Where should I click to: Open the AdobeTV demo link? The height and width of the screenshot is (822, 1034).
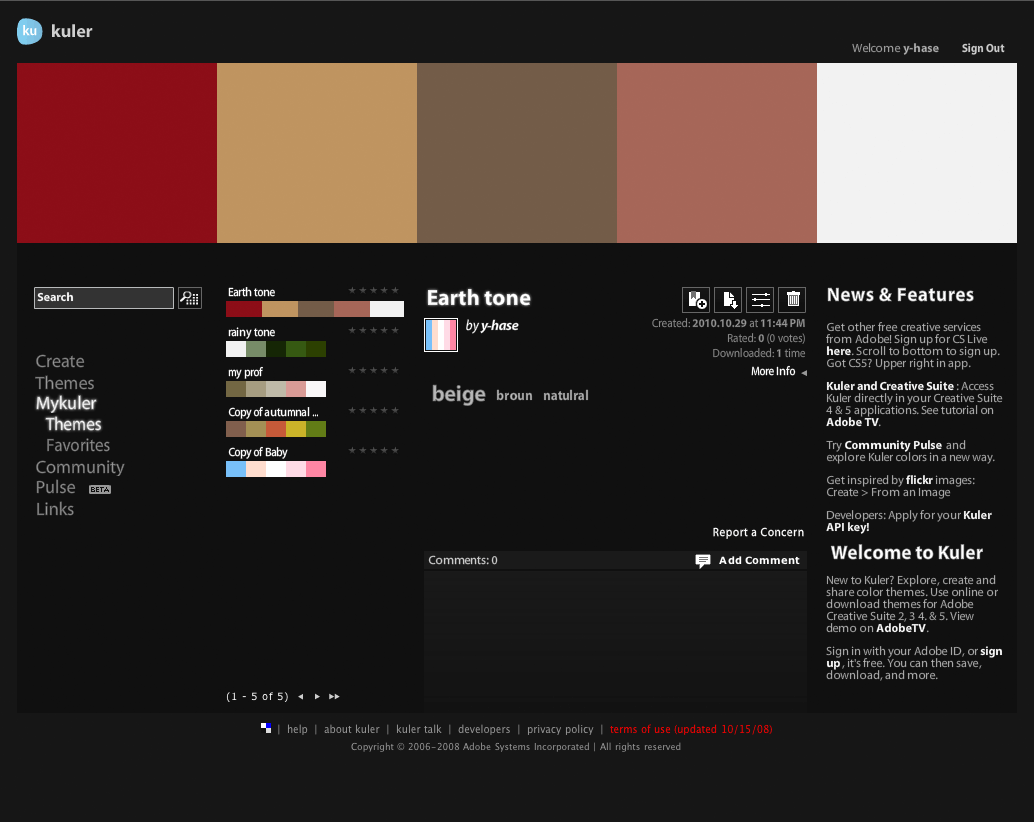pyautogui.click(x=901, y=628)
